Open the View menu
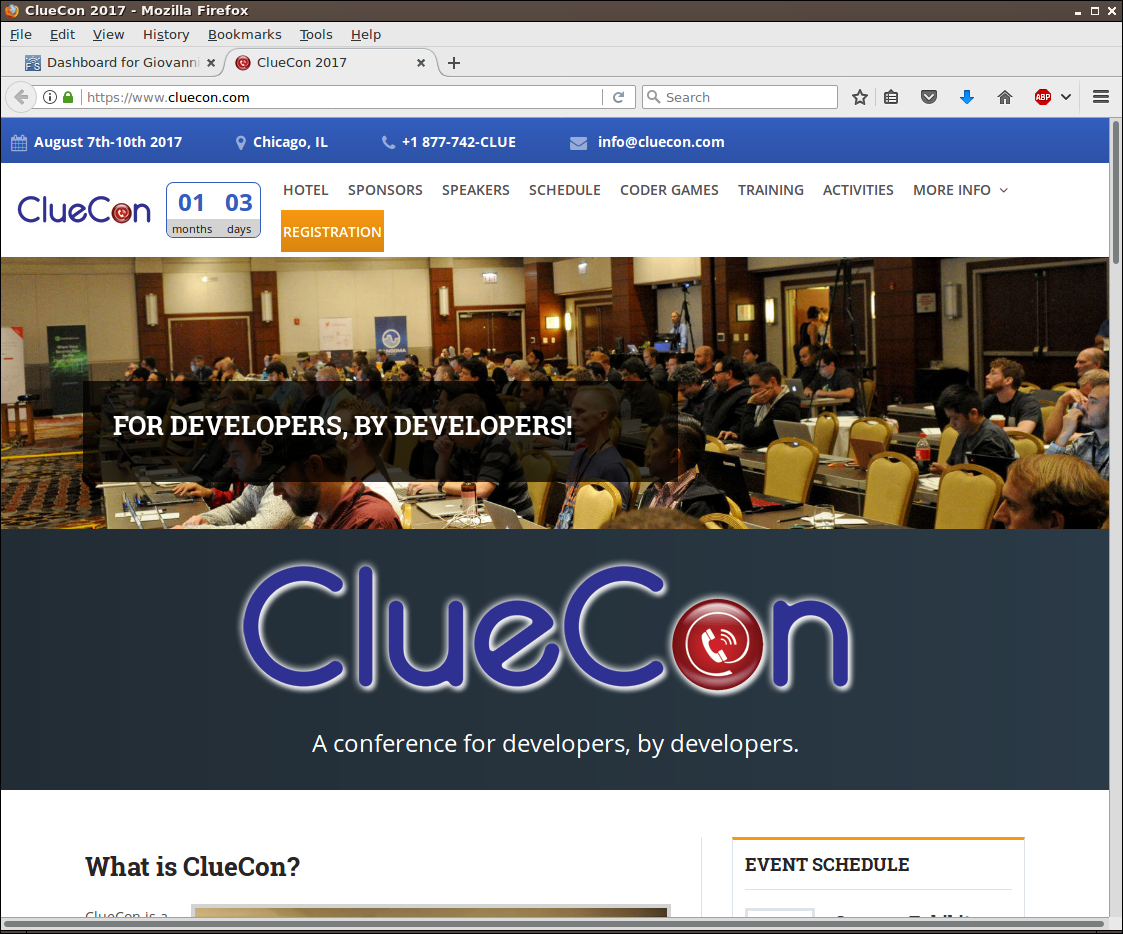The image size is (1123, 934). 108,34
